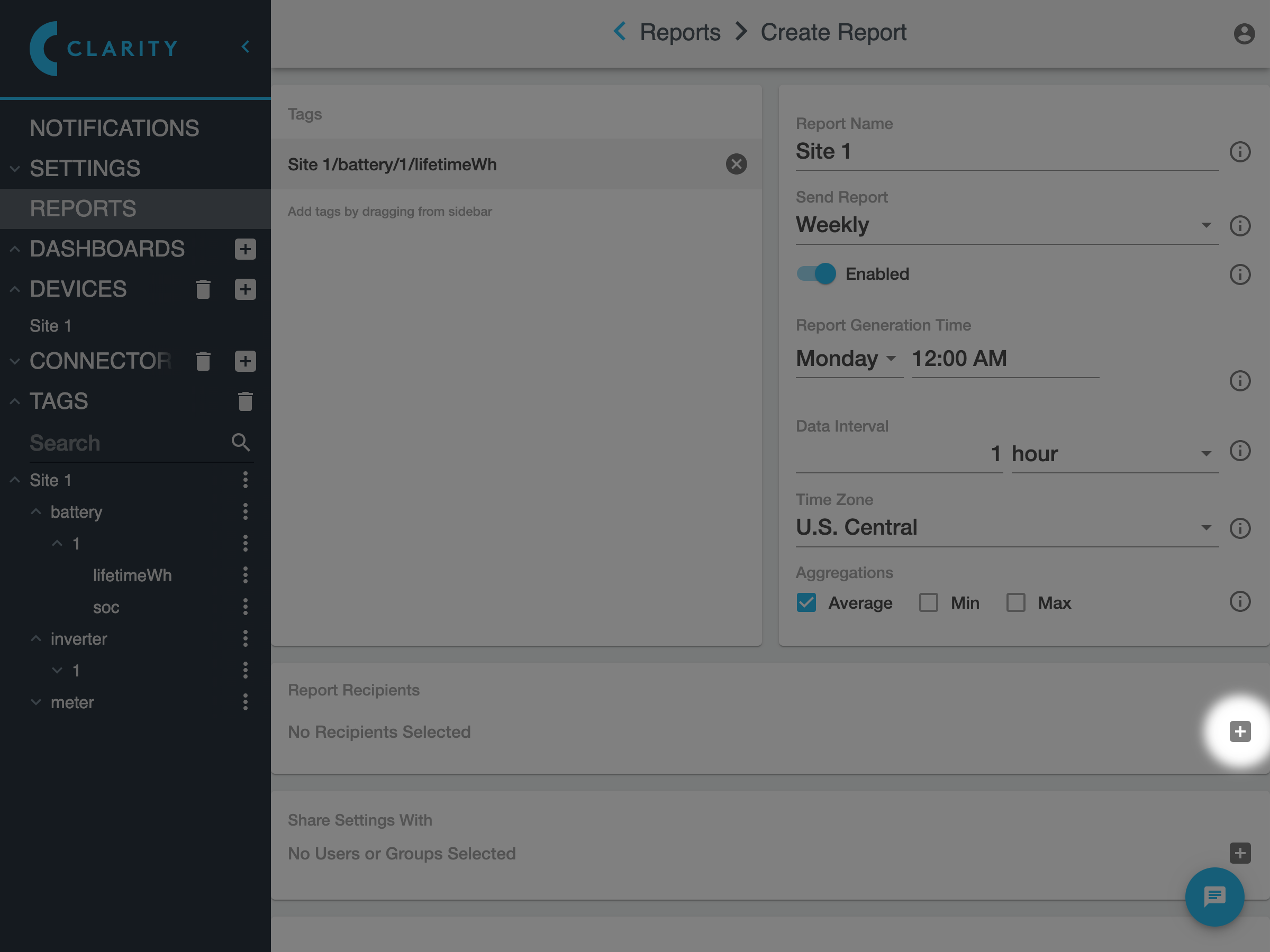The height and width of the screenshot is (952, 1270).
Task: Remove the lifetimeWh tag from report
Action: point(736,164)
